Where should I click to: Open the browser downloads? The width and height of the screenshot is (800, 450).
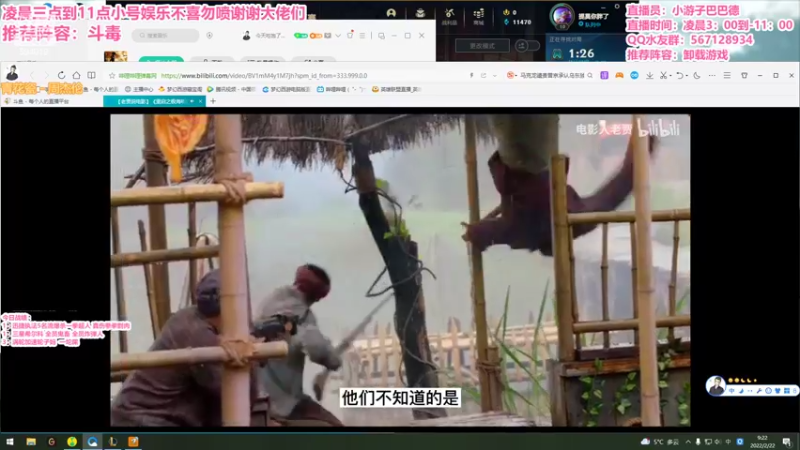pyautogui.click(x=649, y=76)
